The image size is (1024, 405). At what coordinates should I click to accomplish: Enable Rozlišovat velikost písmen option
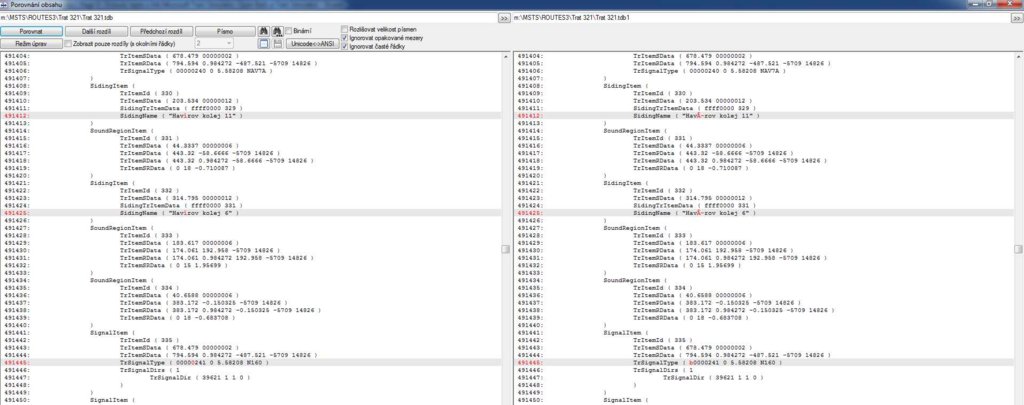(x=345, y=30)
